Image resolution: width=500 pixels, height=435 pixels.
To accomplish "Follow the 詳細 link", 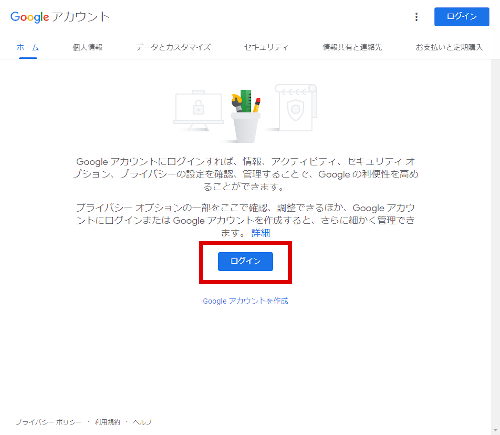I will pyautogui.click(x=261, y=233).
